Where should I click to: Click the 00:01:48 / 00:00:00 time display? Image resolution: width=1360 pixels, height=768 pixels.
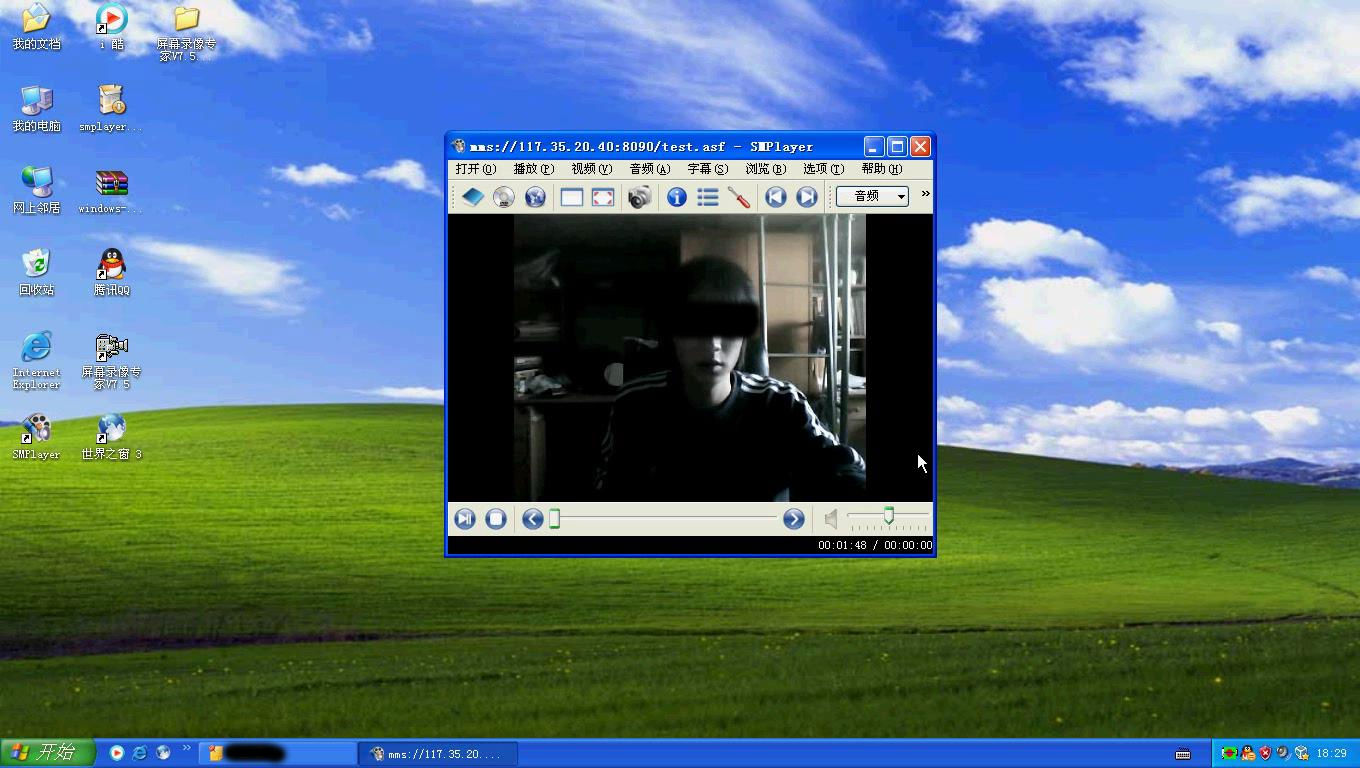875,545
